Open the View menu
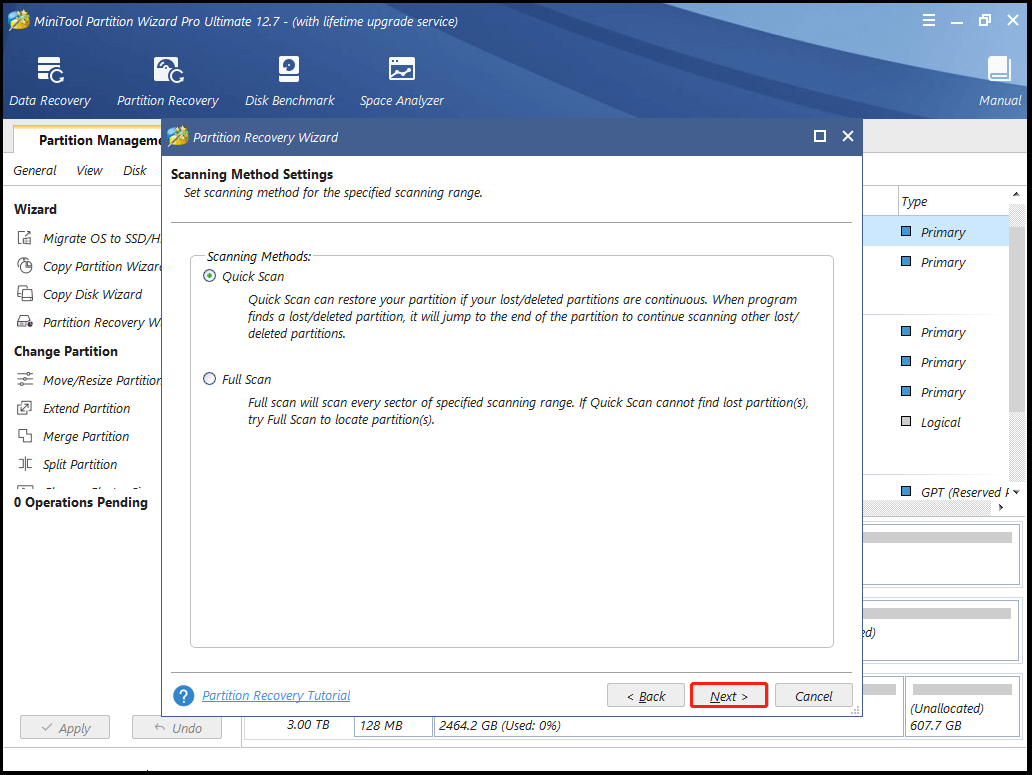This screenshot has width=1032, height=775. (90, 170)
